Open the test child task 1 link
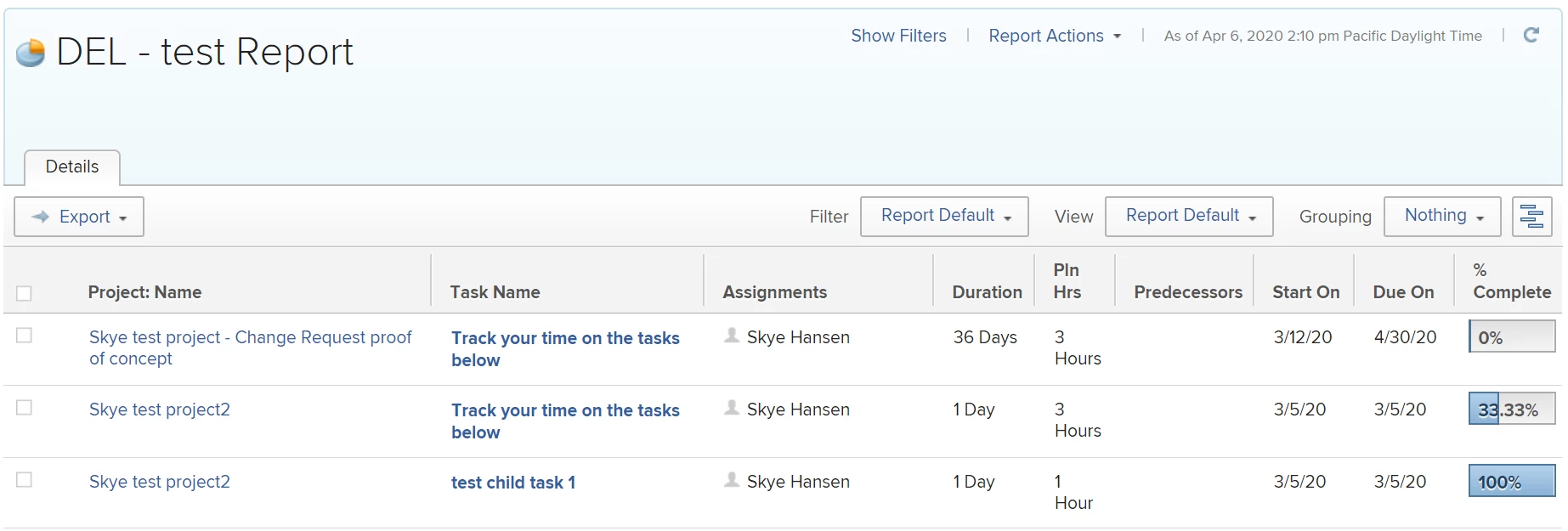Screen dimensions: 1568x531 pos(513,483)
